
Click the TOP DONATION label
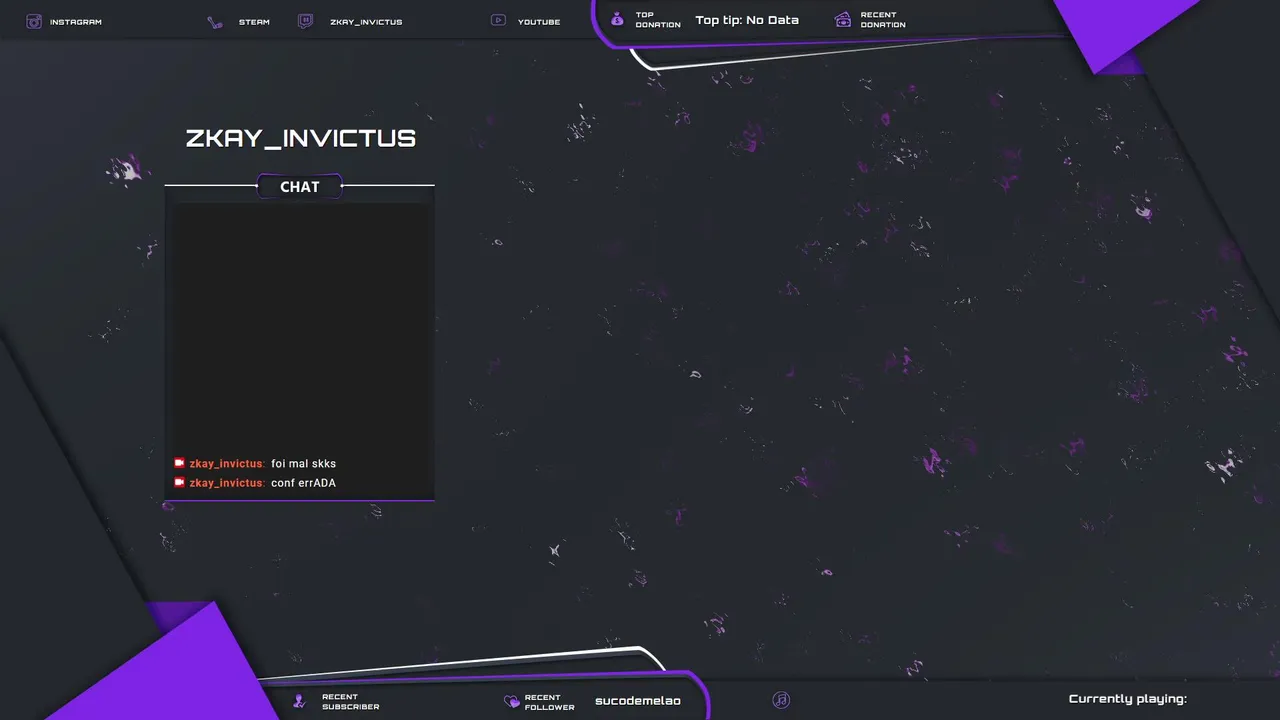658,20
